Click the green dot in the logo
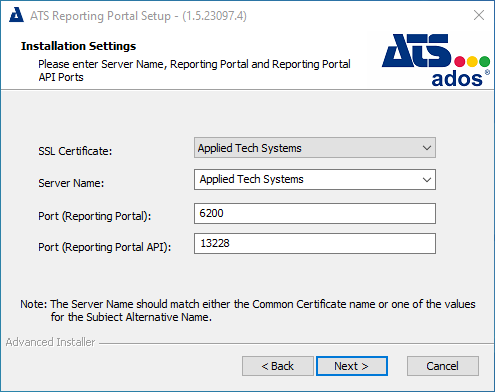This screenshot has width=495, height=392. coord(484,61)
